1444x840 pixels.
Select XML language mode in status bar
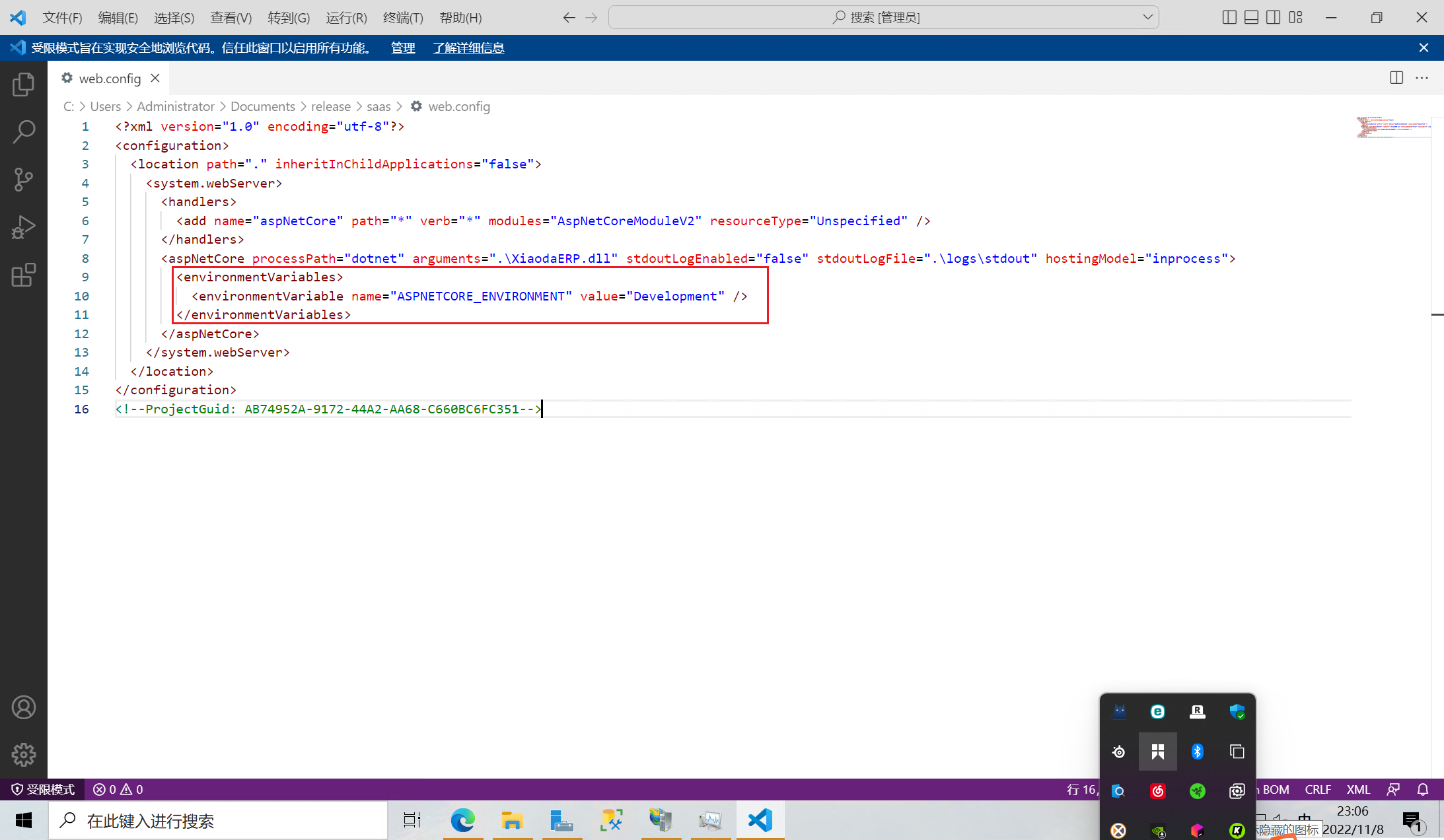(1358, 789)
